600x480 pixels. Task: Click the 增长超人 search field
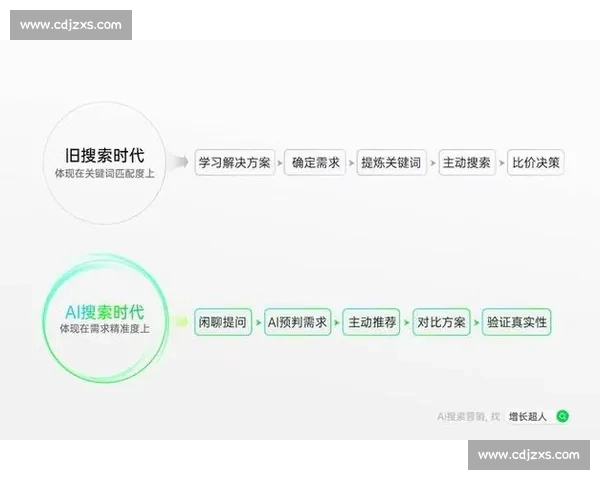pyautogui.click(x=537, y=416)
